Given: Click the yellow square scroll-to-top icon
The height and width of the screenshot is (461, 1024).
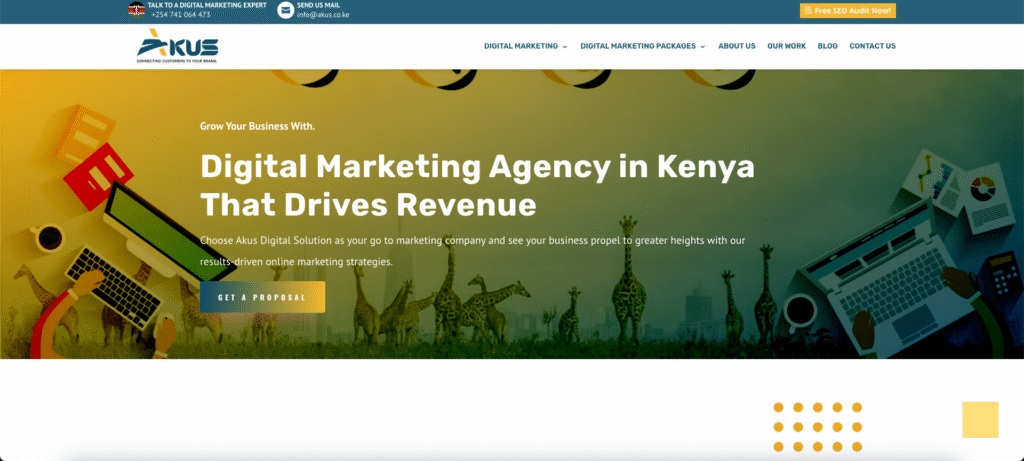Looking at the screenshot, I should tap(980, 419).
